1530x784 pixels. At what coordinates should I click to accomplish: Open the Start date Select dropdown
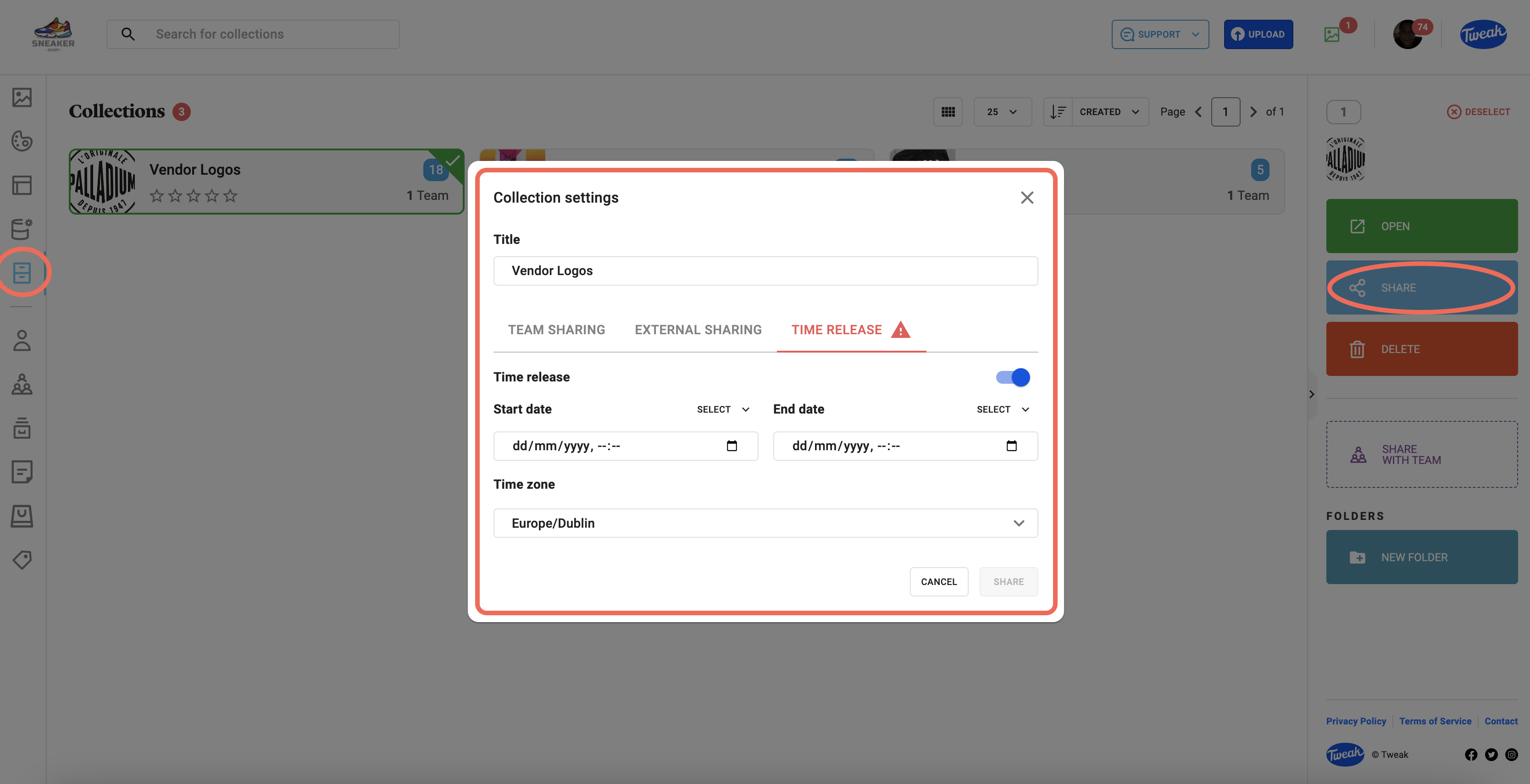tap(723, 409)
